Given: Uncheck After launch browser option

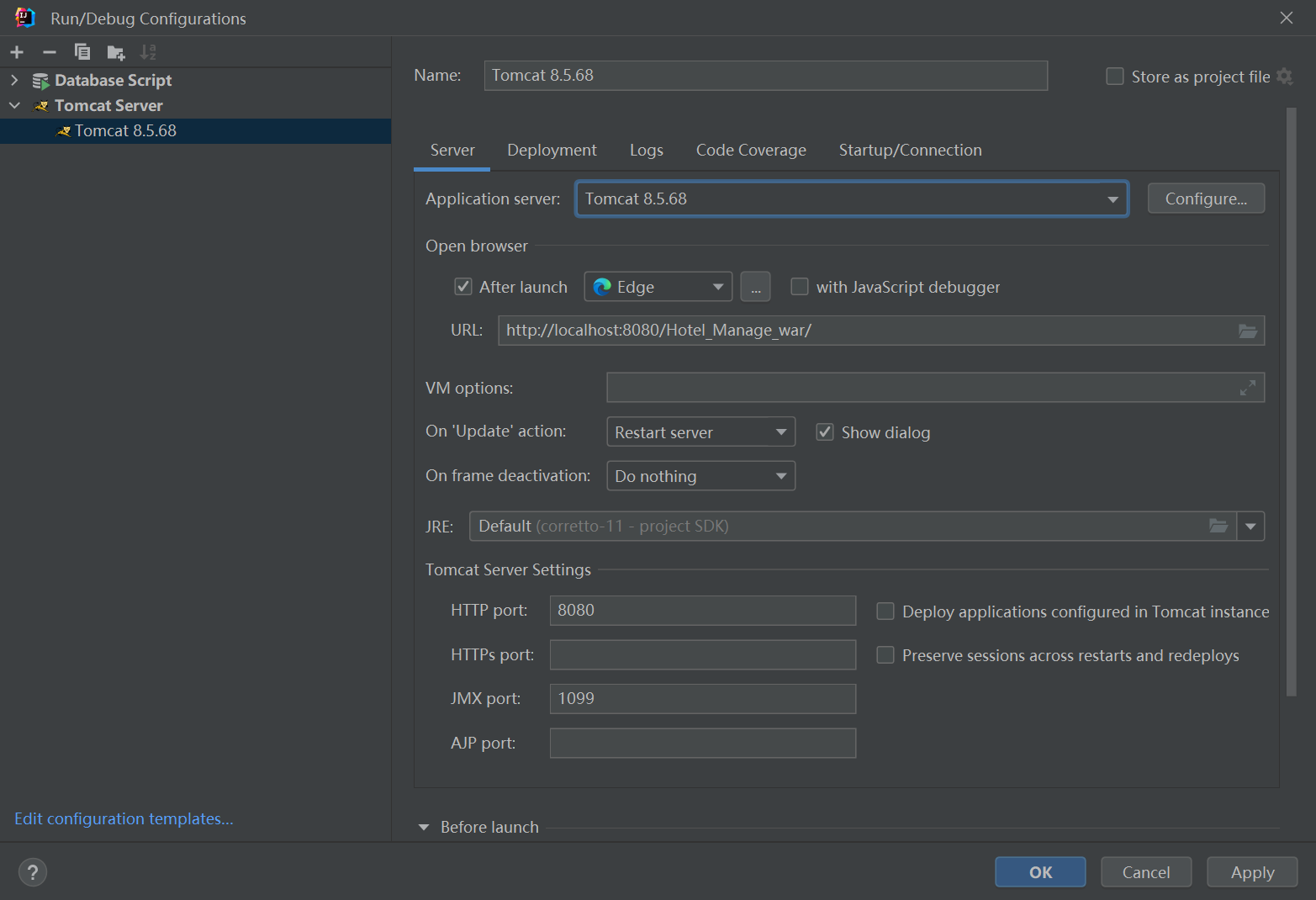Looking at the screenshot, I should 463,287.
